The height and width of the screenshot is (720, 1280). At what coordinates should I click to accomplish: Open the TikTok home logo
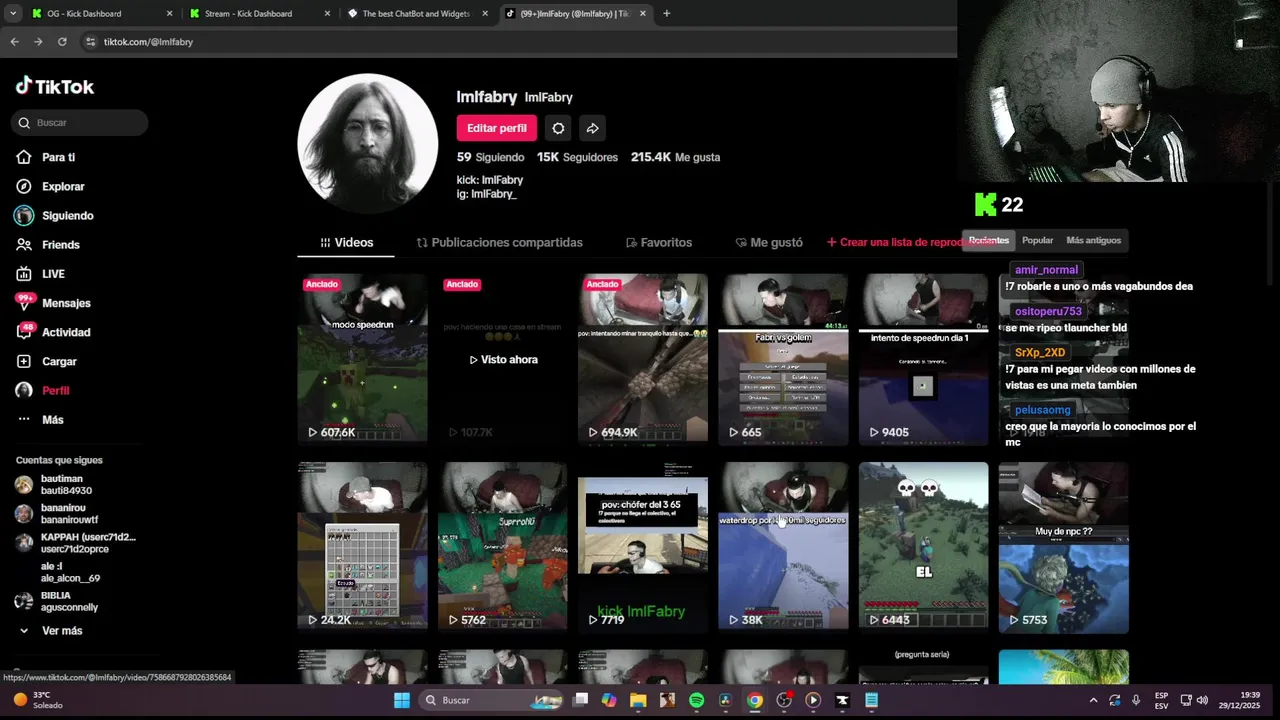click(55, 87)
